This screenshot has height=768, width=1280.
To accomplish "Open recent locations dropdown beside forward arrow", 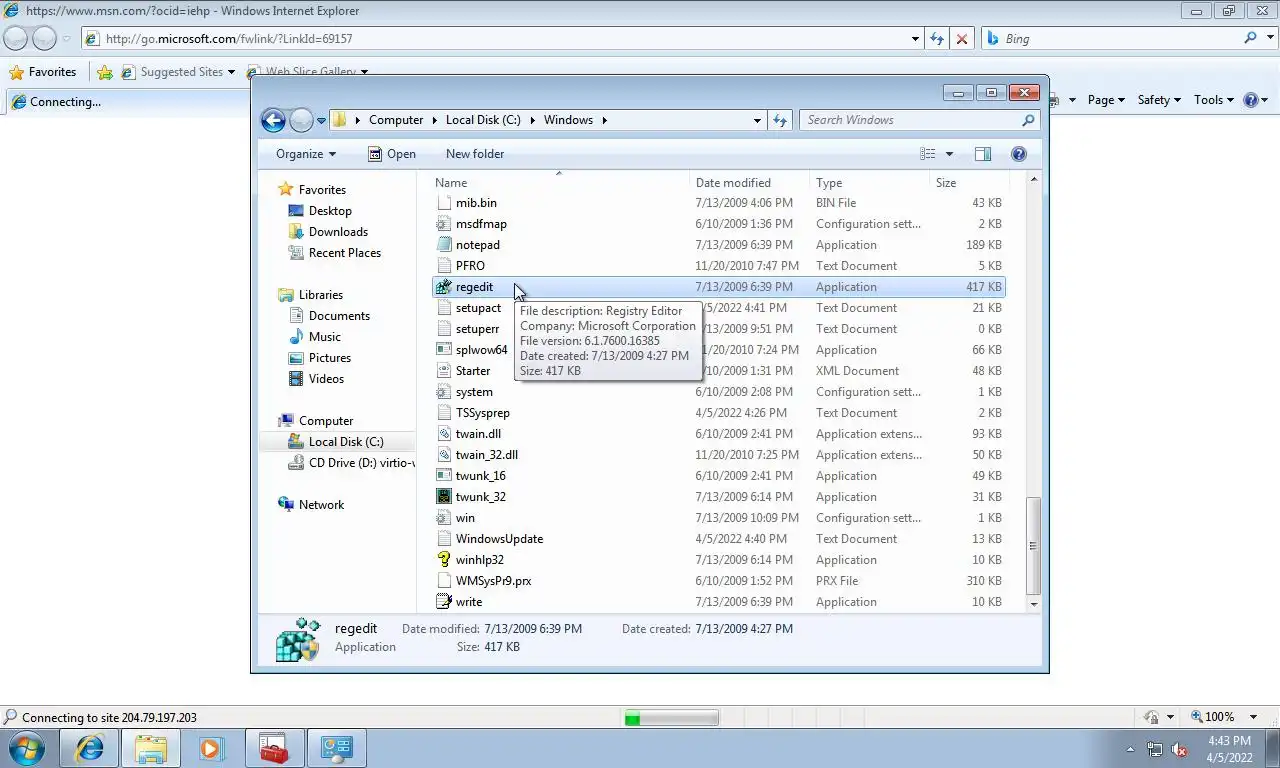I will click(x=321, y=120).
